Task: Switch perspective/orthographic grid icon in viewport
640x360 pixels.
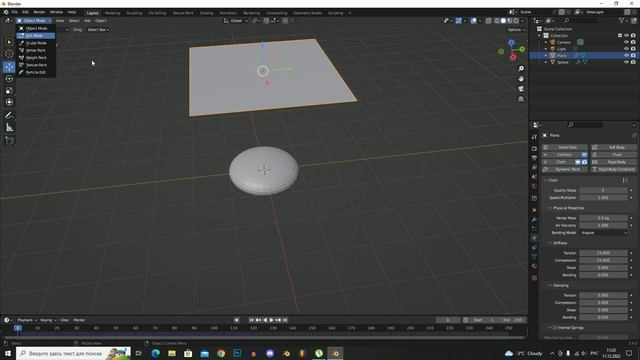Action: (521, 99)
